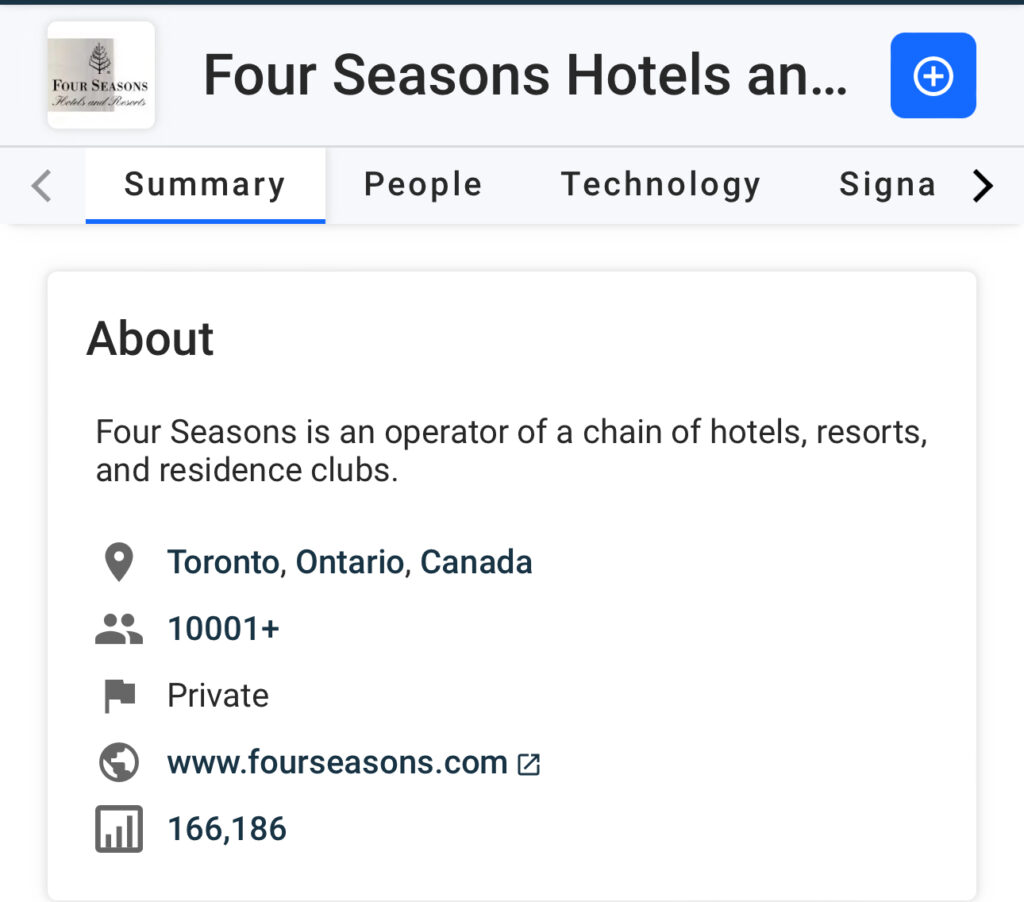The image size is (1024, 902).
Task: Click the globe website icon
Action: coord(119,762)
